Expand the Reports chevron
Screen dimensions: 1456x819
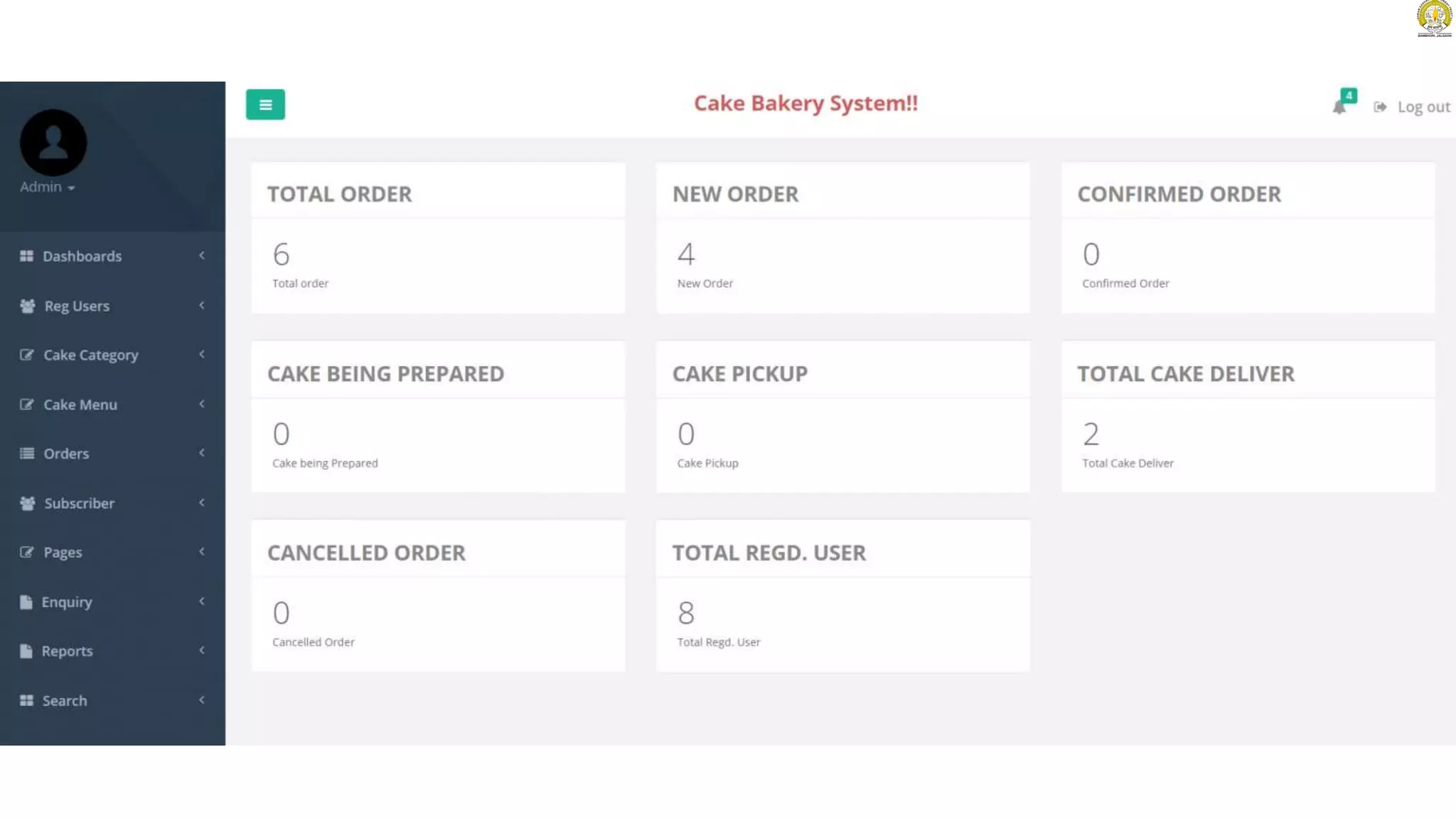pos(202,651)
